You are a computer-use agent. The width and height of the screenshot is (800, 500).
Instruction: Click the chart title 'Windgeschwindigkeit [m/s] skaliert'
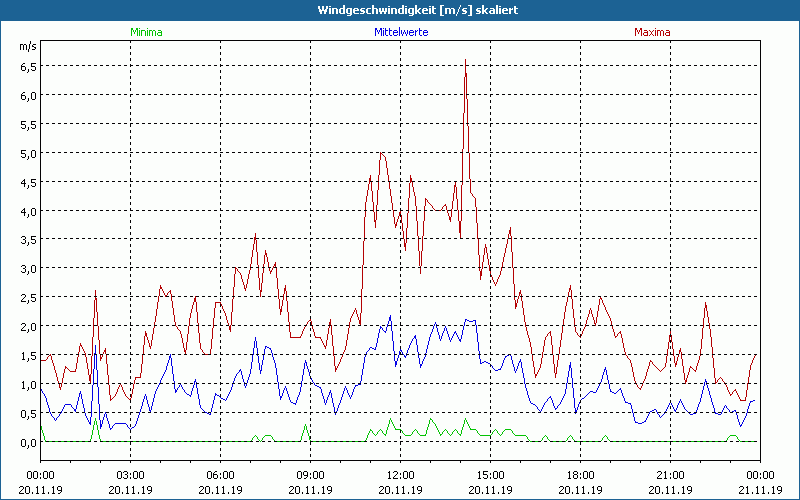[x=418, y=10]
